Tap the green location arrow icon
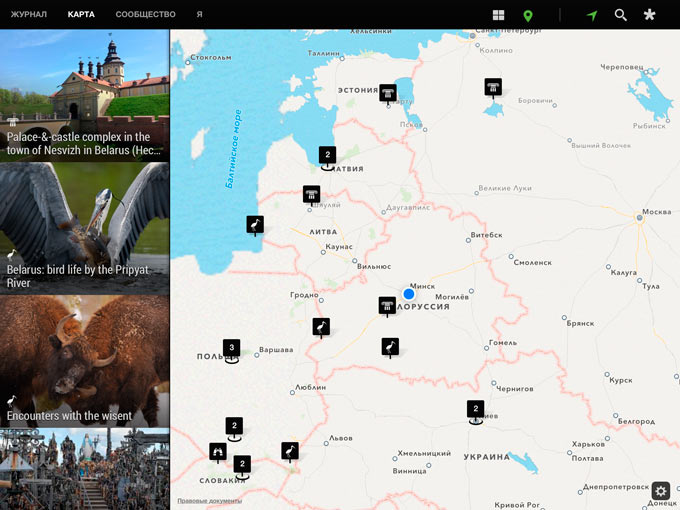This screenshot has height=510, width=680. tap(592, 15)
